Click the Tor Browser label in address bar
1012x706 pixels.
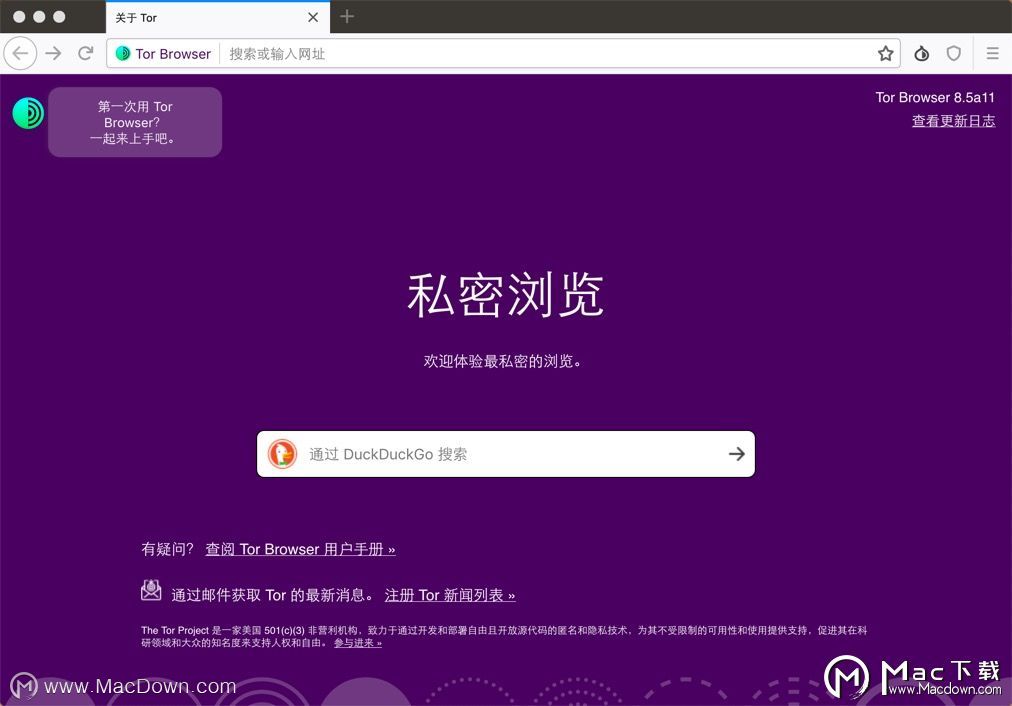click(173, 54)
